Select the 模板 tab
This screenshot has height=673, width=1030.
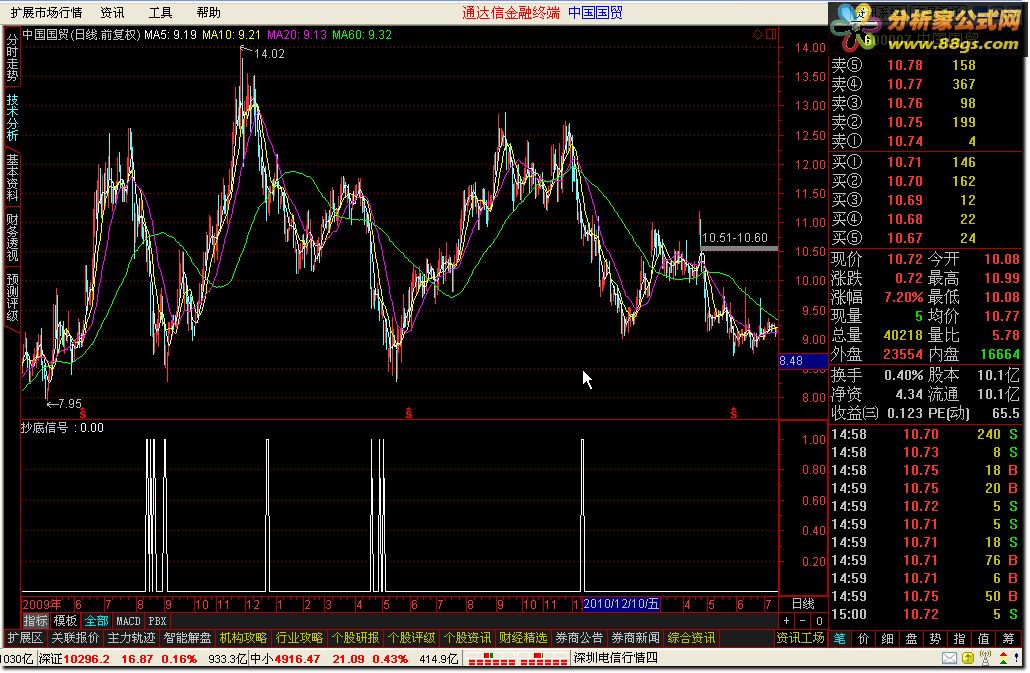[65, 620]
